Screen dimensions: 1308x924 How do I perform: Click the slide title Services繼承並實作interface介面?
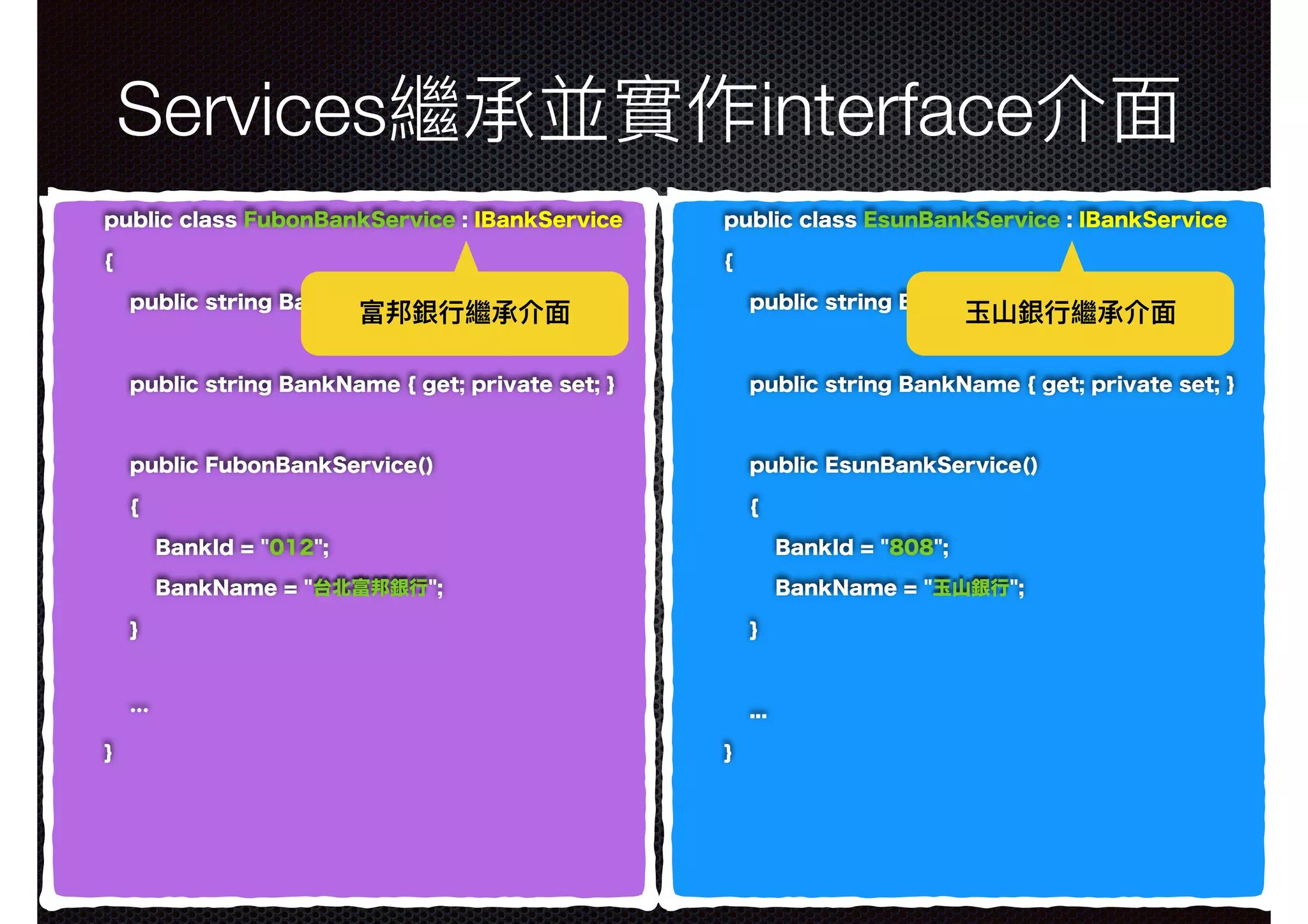pos(647,110)
